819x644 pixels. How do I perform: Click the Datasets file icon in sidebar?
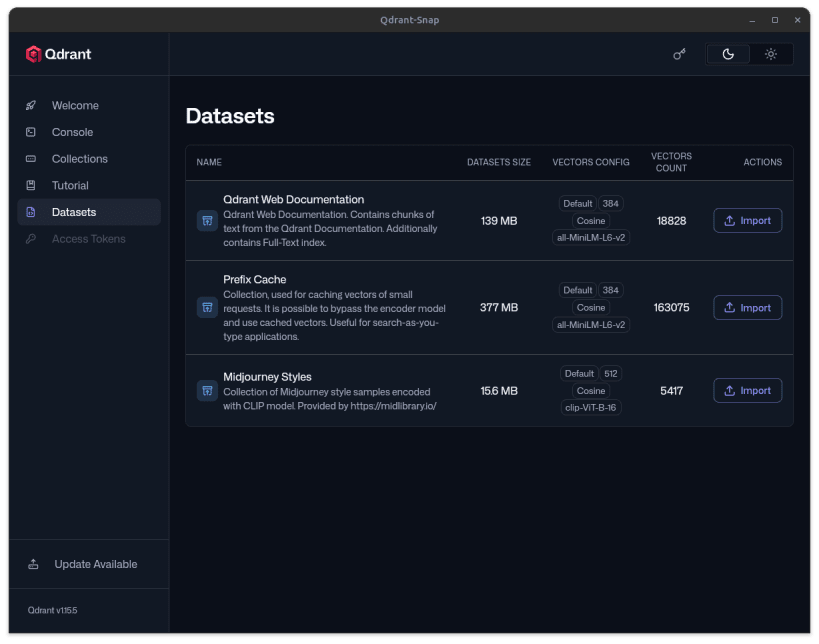pyautogui.click(x=31, y=212)
